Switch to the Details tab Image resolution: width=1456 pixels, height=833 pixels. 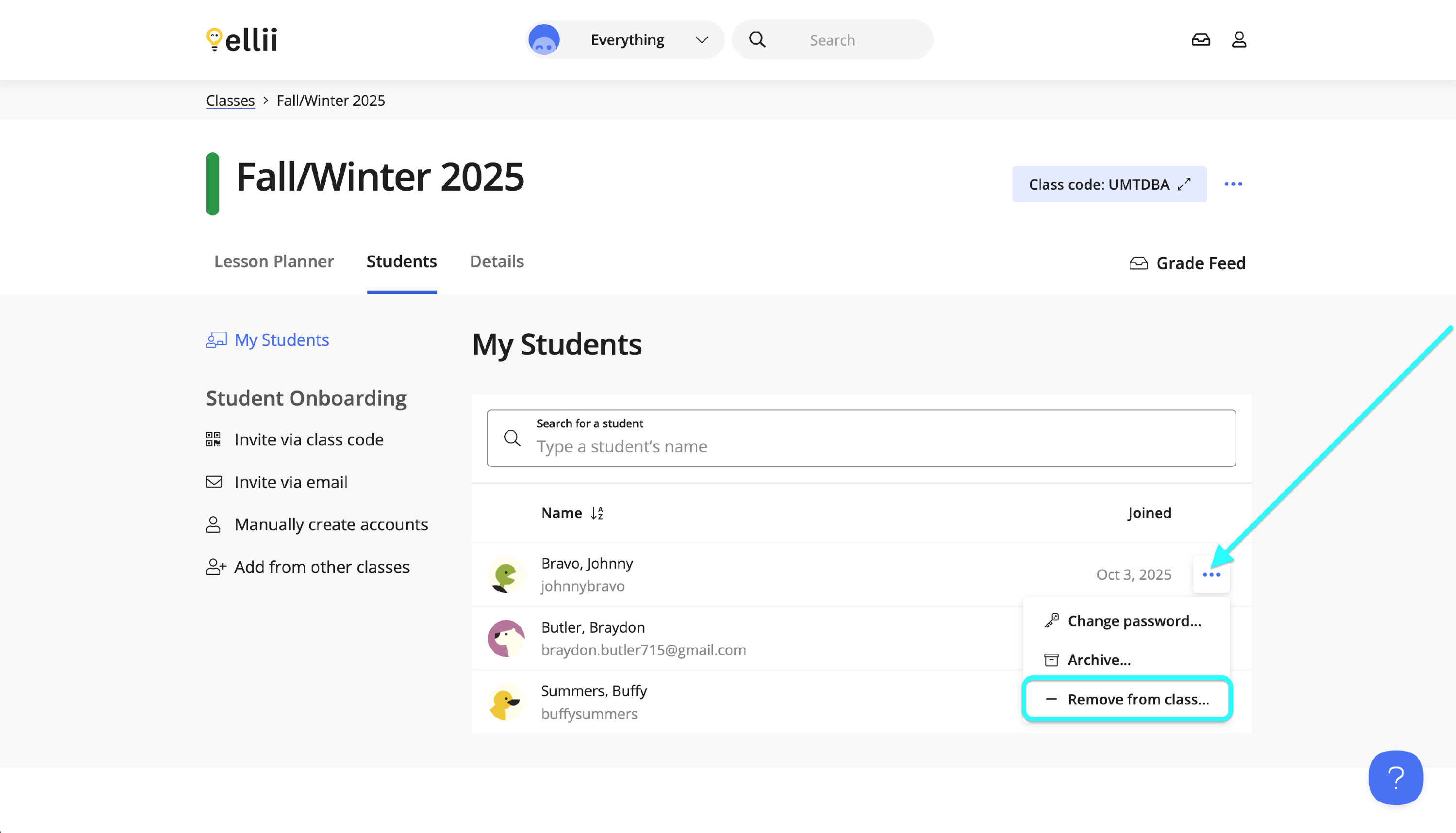[x=496, y=261]
